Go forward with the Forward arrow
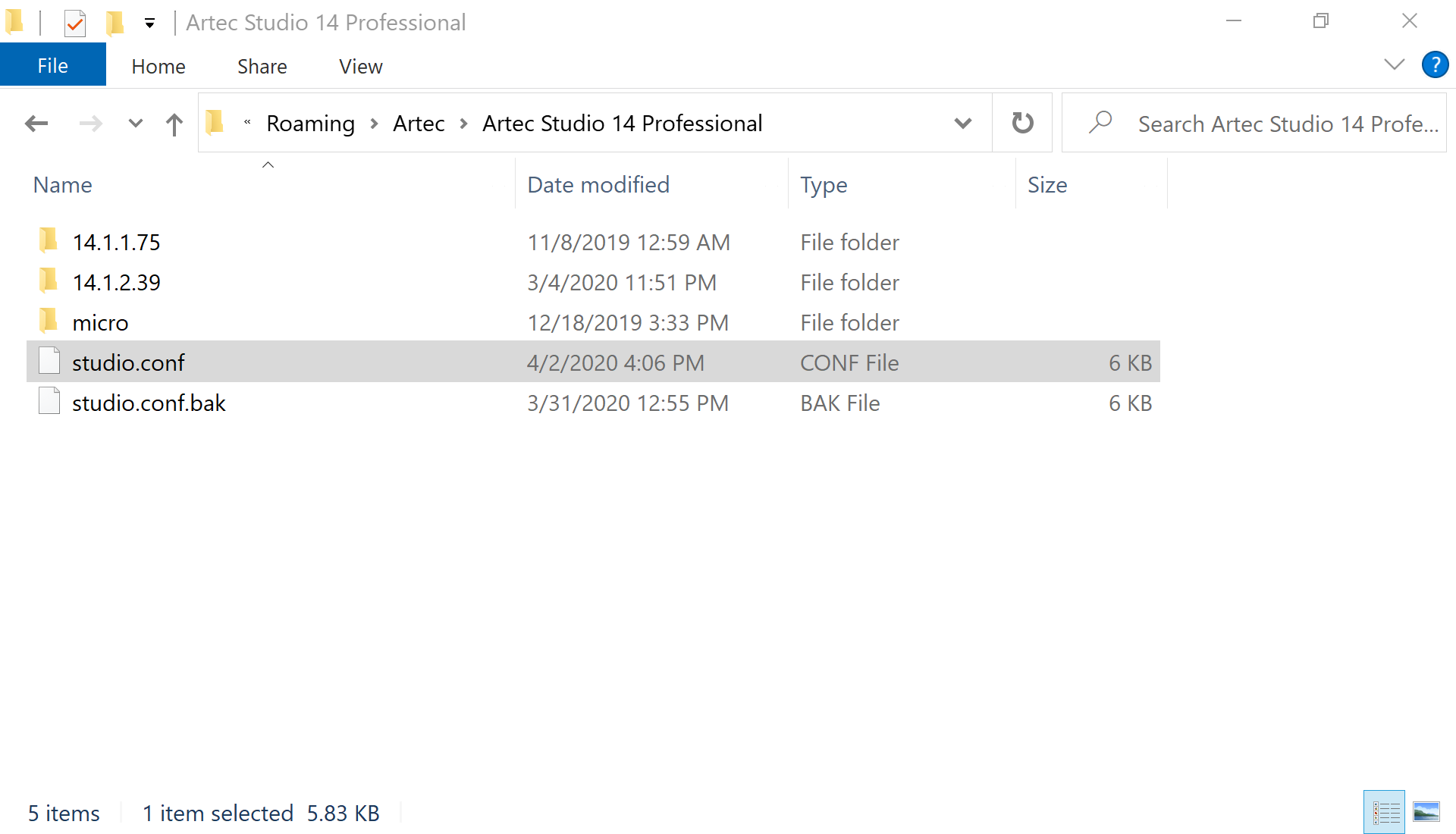This screenshot has width=1456, height=834. [91, 123]
